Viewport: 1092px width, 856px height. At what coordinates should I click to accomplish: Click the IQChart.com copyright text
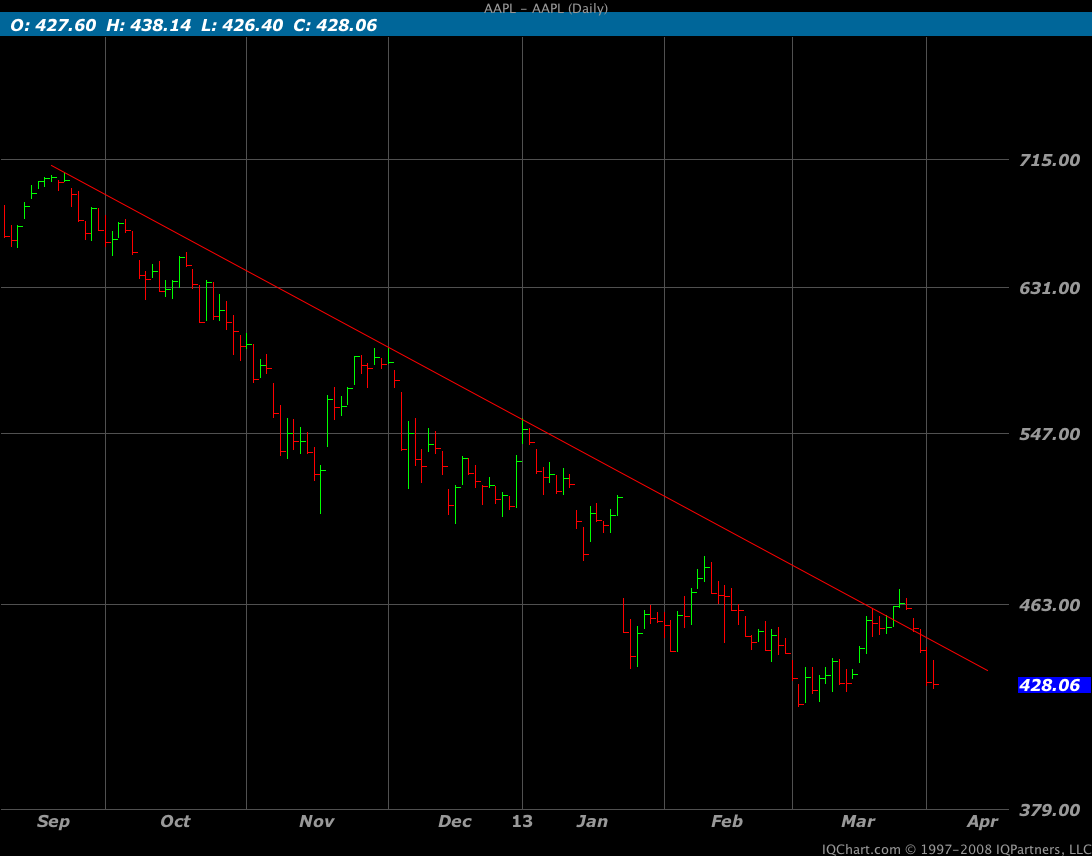click(x=956, y=849)
